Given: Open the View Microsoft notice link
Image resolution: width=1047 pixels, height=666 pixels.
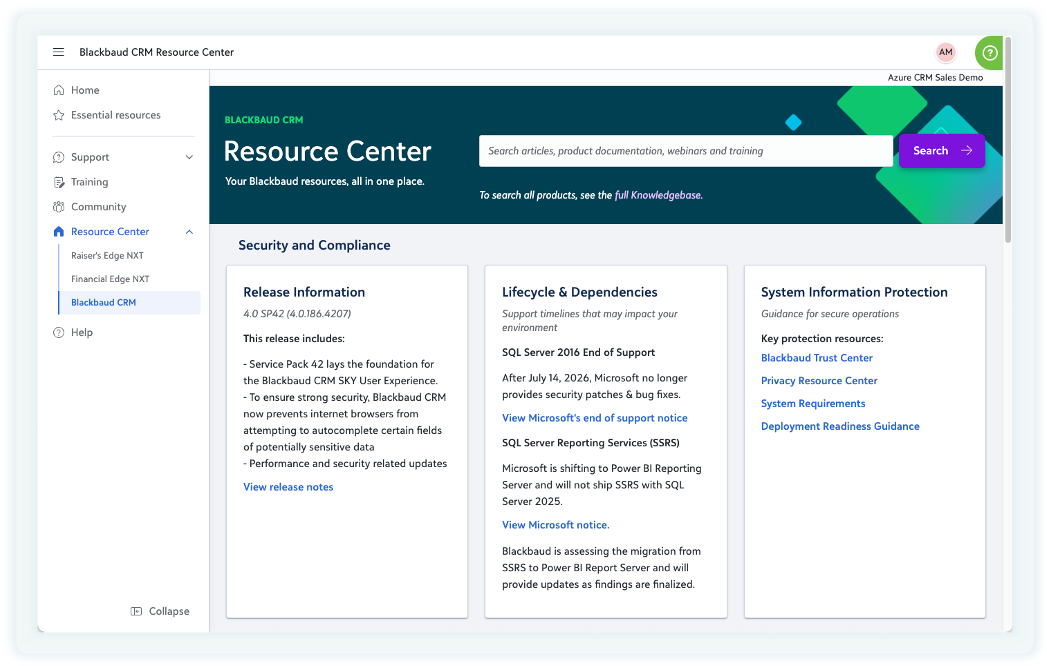Looking at the screenshot, I should click(x=556, y=525).
